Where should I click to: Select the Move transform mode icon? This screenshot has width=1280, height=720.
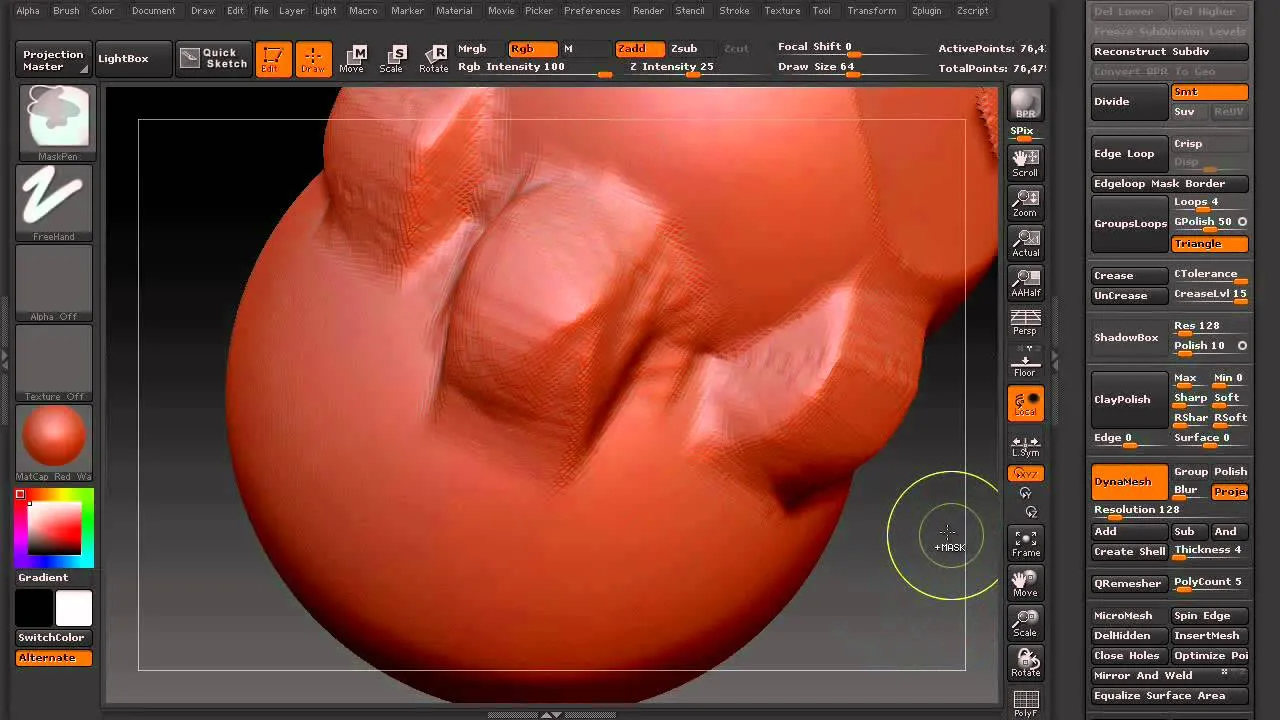[352, 59]
